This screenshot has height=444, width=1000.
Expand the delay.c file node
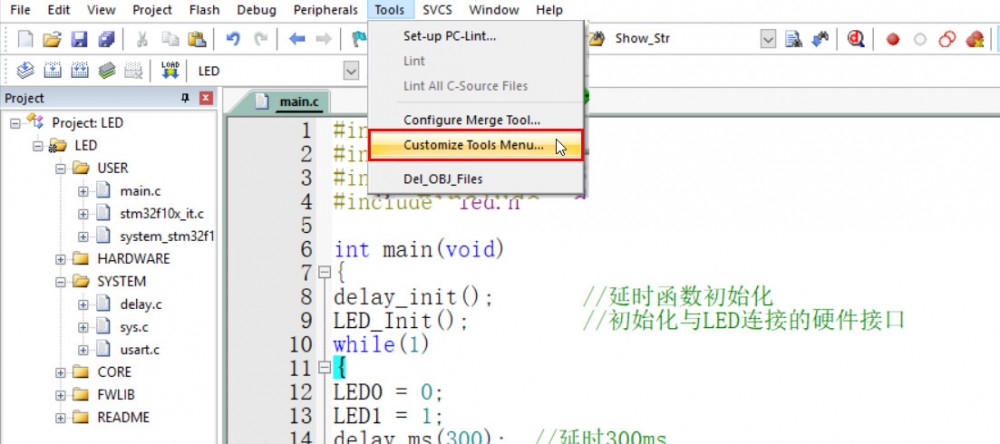click(x=83, y=304)
